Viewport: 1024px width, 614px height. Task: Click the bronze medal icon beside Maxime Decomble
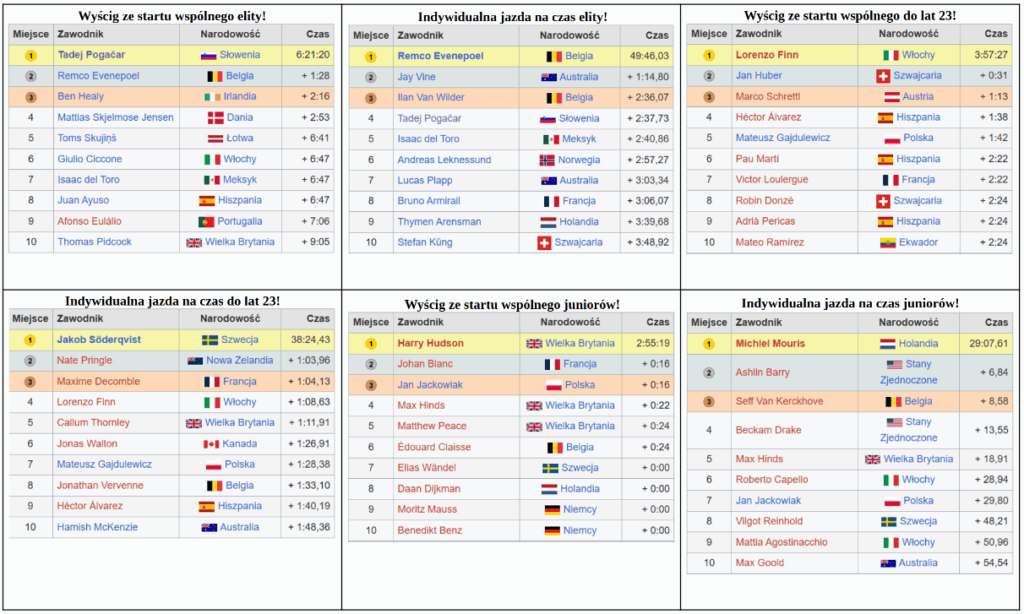pyautogui.click(x=30, y=382)
